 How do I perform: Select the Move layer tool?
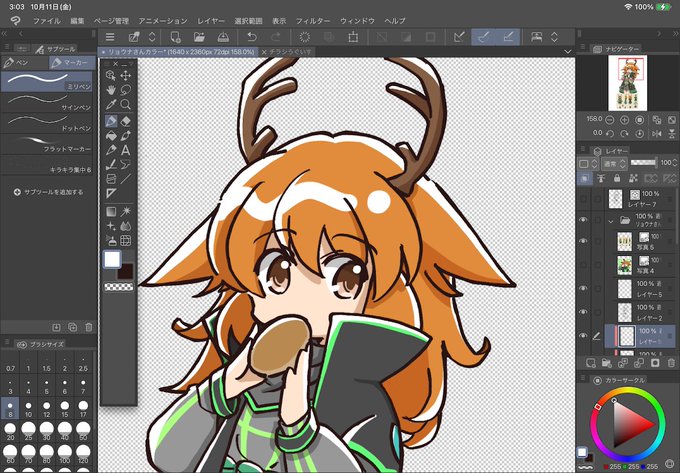126,76
